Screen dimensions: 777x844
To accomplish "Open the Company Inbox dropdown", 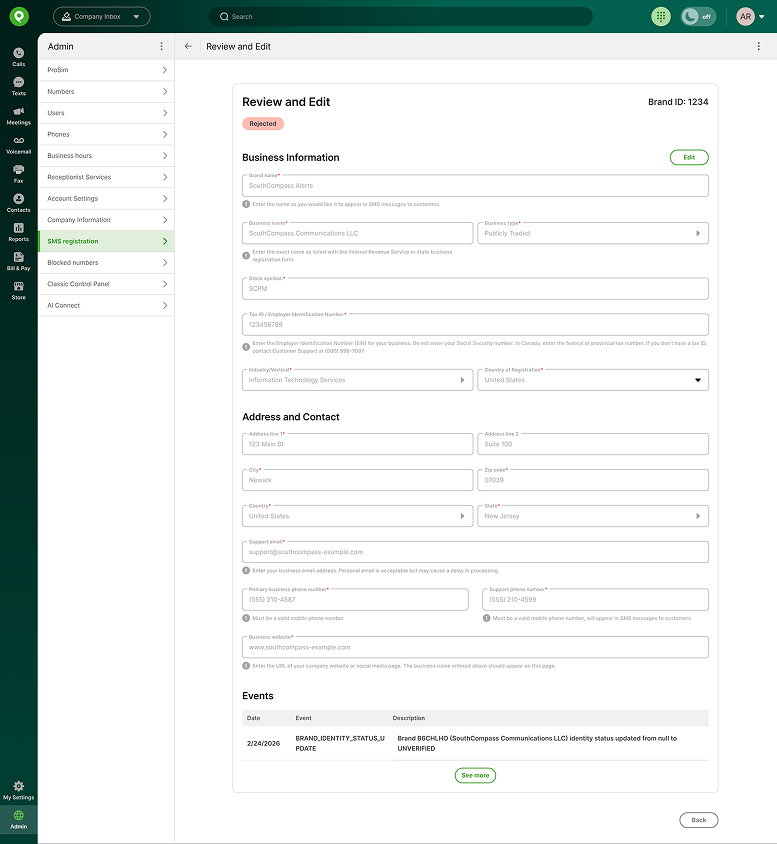I will [x=101, y=17].
